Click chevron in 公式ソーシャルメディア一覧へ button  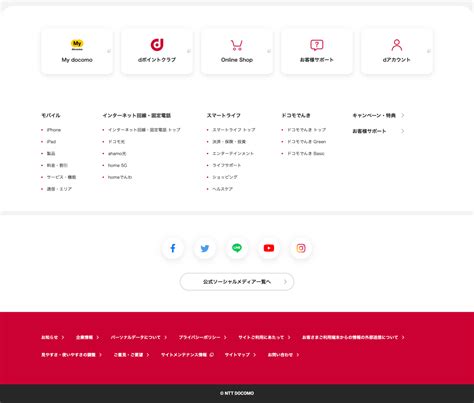[285, 282]
